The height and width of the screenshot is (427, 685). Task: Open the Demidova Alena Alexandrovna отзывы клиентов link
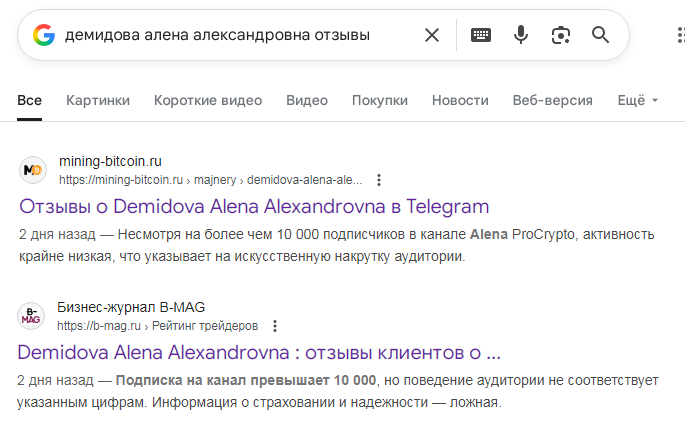point(259,353)
